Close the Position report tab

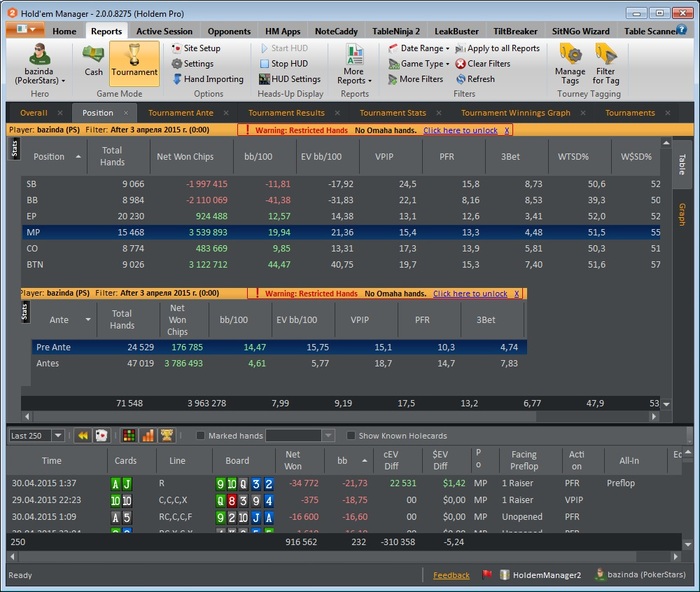point(126,113)
